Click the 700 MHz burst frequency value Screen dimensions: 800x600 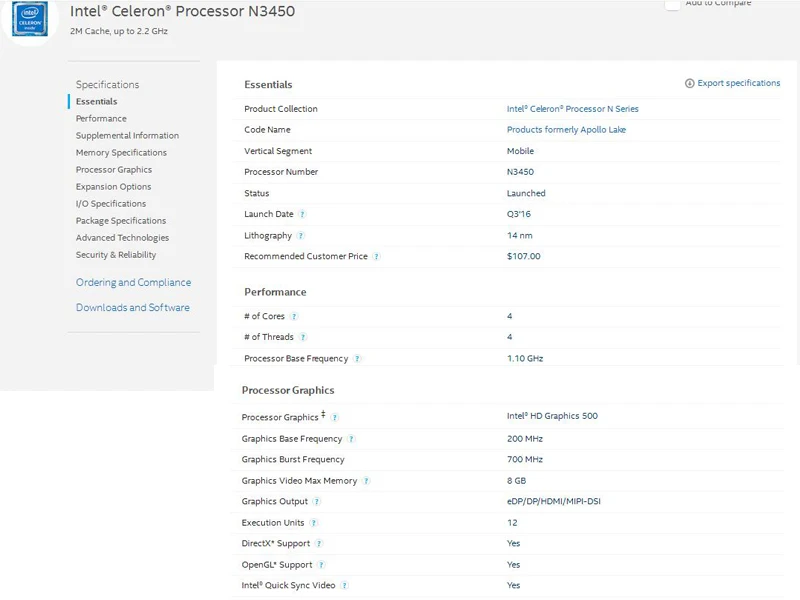point(524,459)
